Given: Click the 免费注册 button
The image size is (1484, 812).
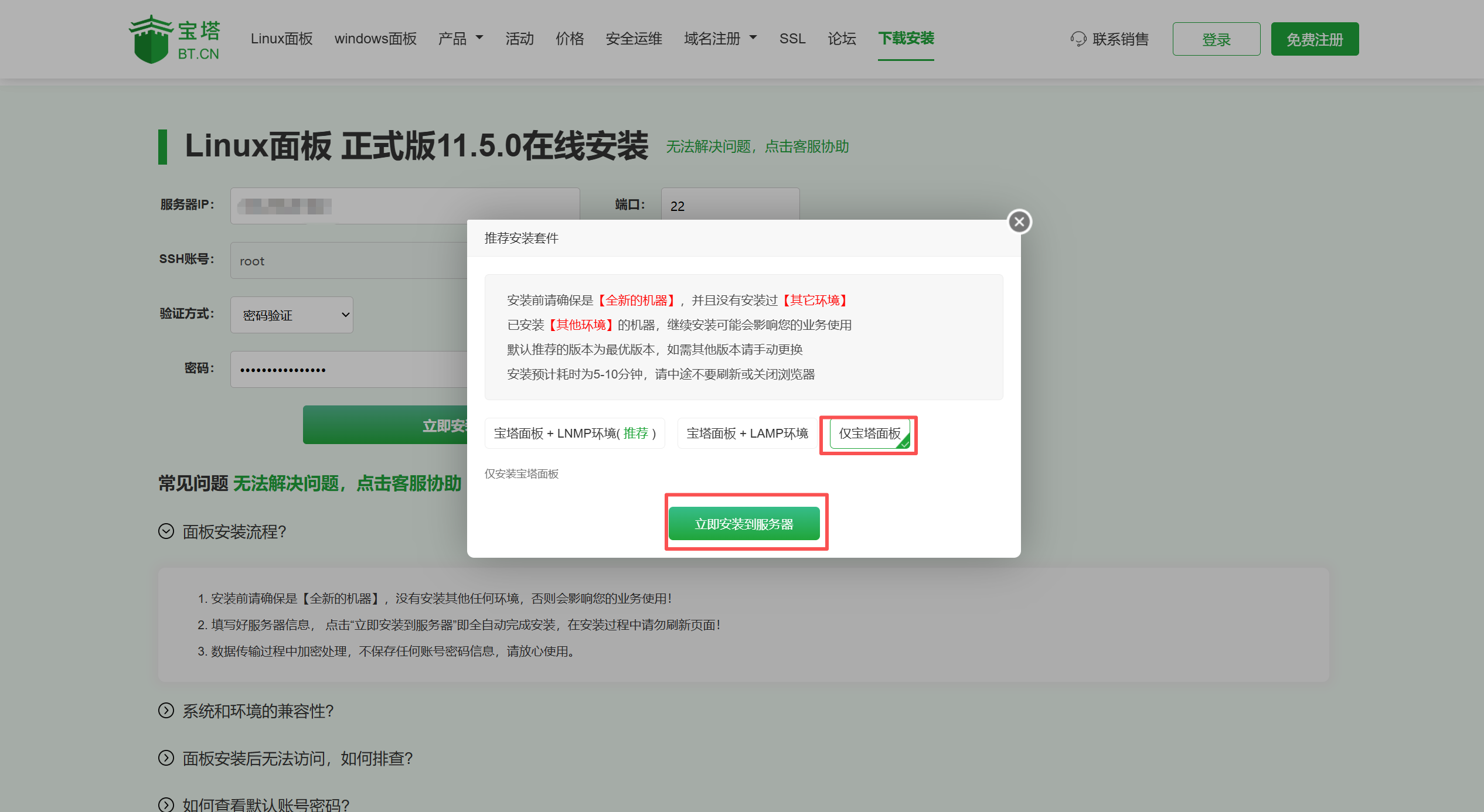Looking at the screenshot, I should click(x=1315, y=39).
